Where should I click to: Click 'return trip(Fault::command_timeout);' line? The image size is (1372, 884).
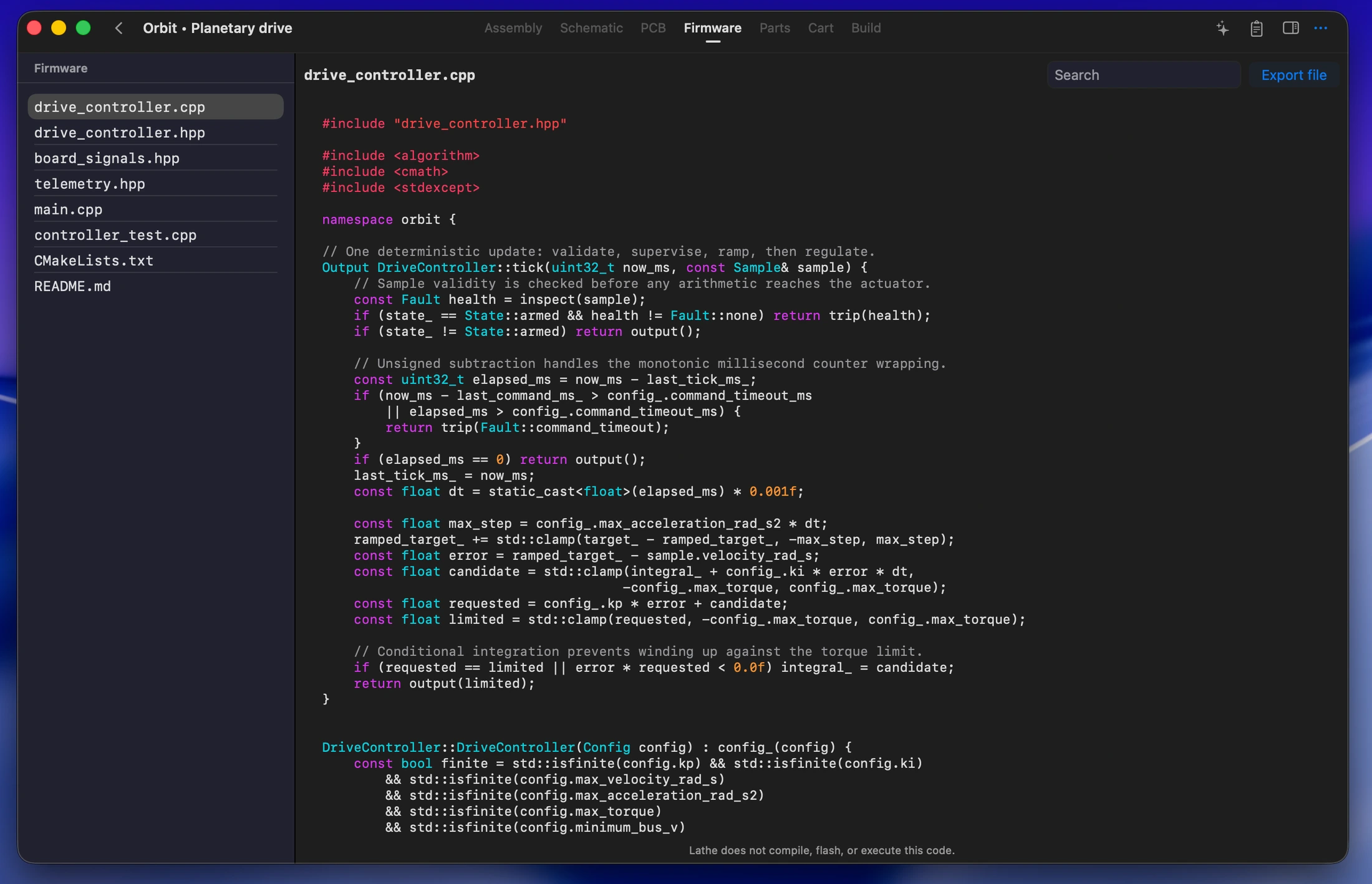(x=527, y=428)
